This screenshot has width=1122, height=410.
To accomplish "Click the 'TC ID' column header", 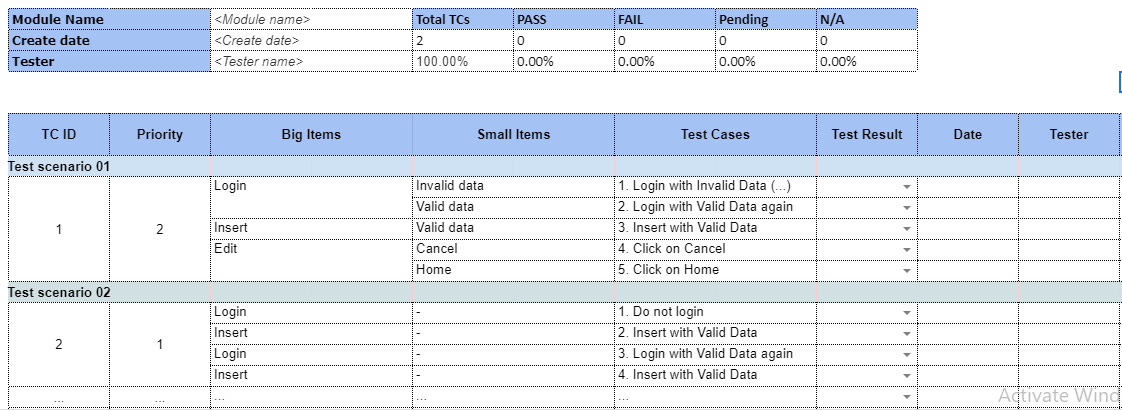I will [x=58, y=134].
